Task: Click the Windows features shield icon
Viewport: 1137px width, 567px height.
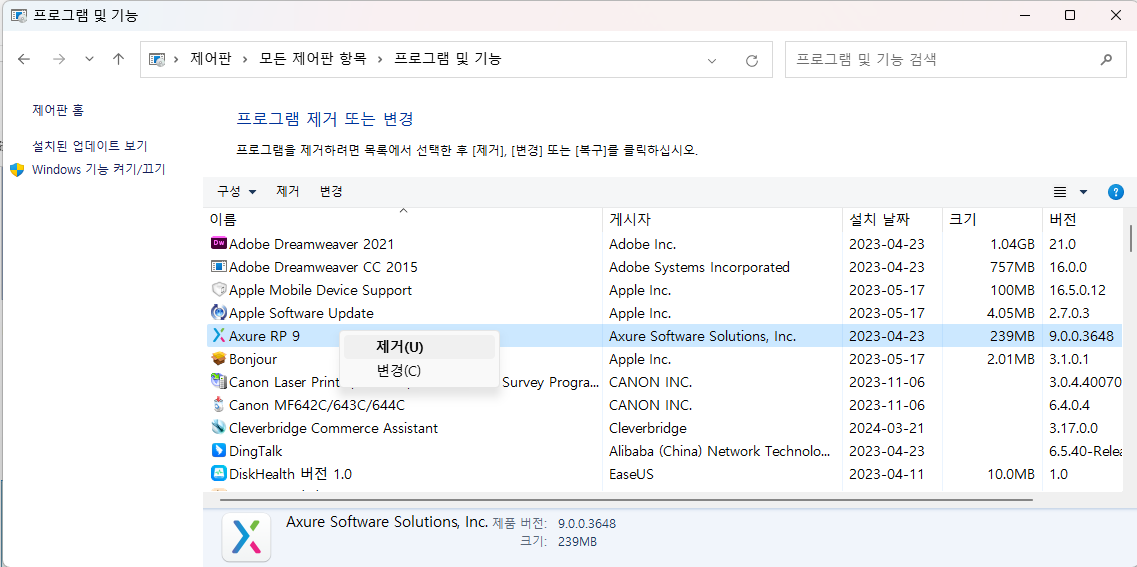Action: click(x=17, y=170)
